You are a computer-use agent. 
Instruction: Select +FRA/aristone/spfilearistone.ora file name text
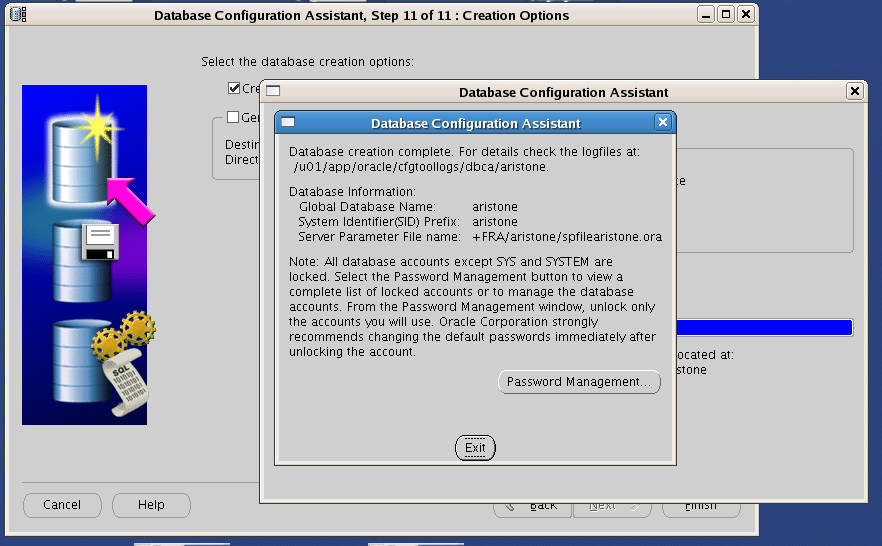(x=567, y=237)
